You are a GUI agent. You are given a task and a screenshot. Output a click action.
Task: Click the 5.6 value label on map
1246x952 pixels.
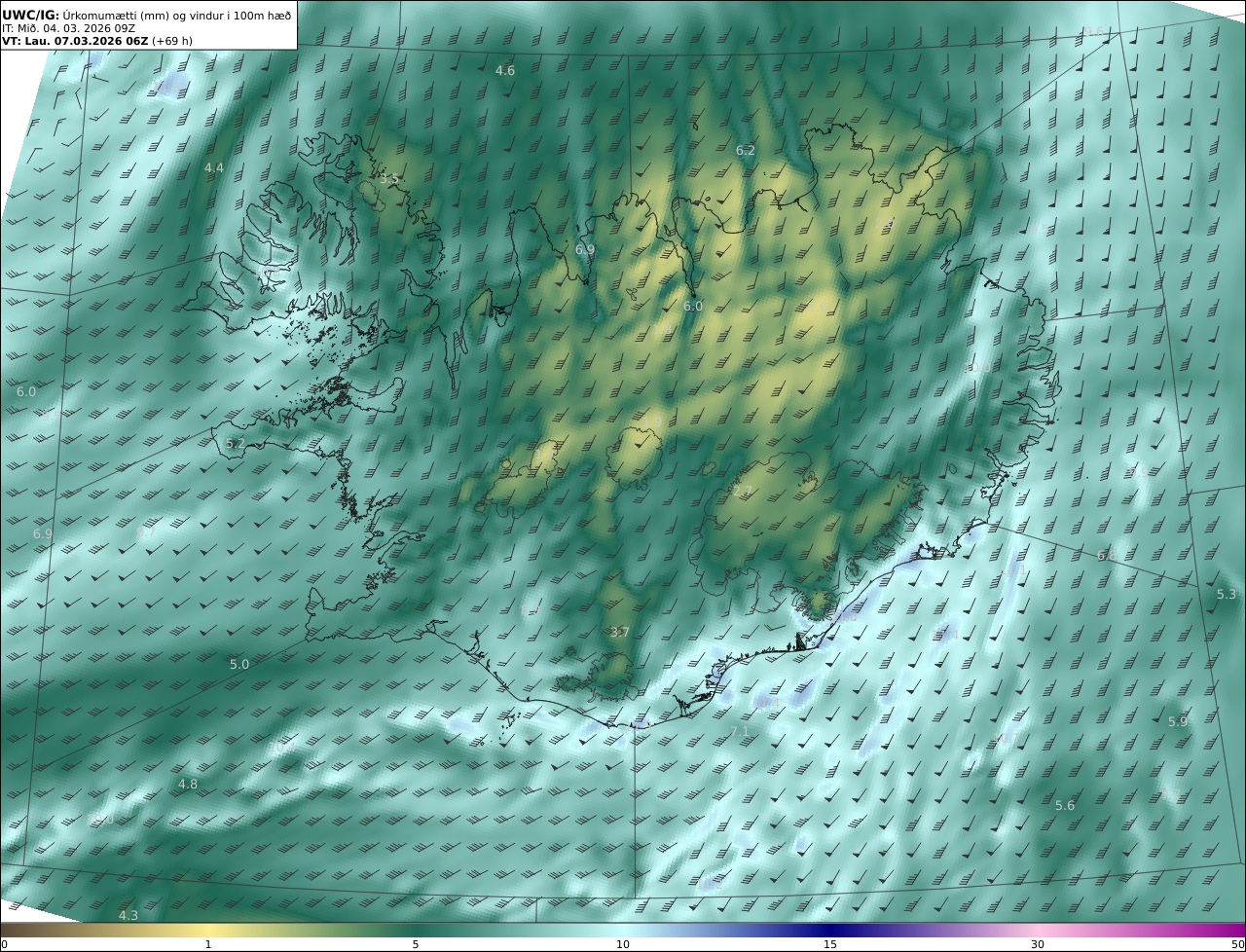tap(1066, 805)
